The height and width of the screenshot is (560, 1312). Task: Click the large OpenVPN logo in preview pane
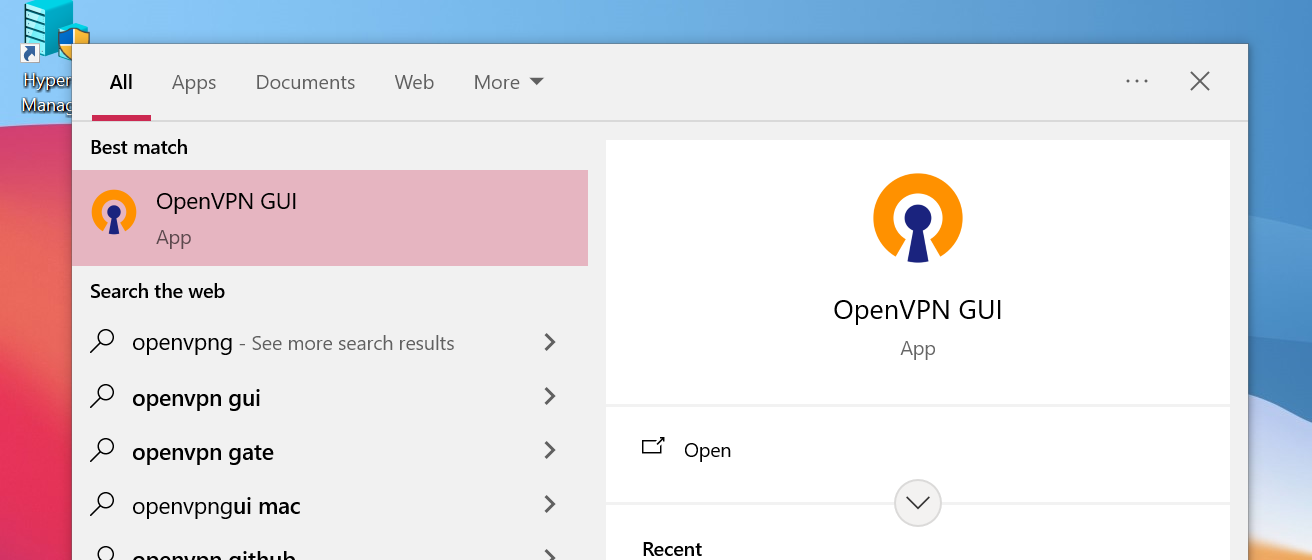point(917,218)
